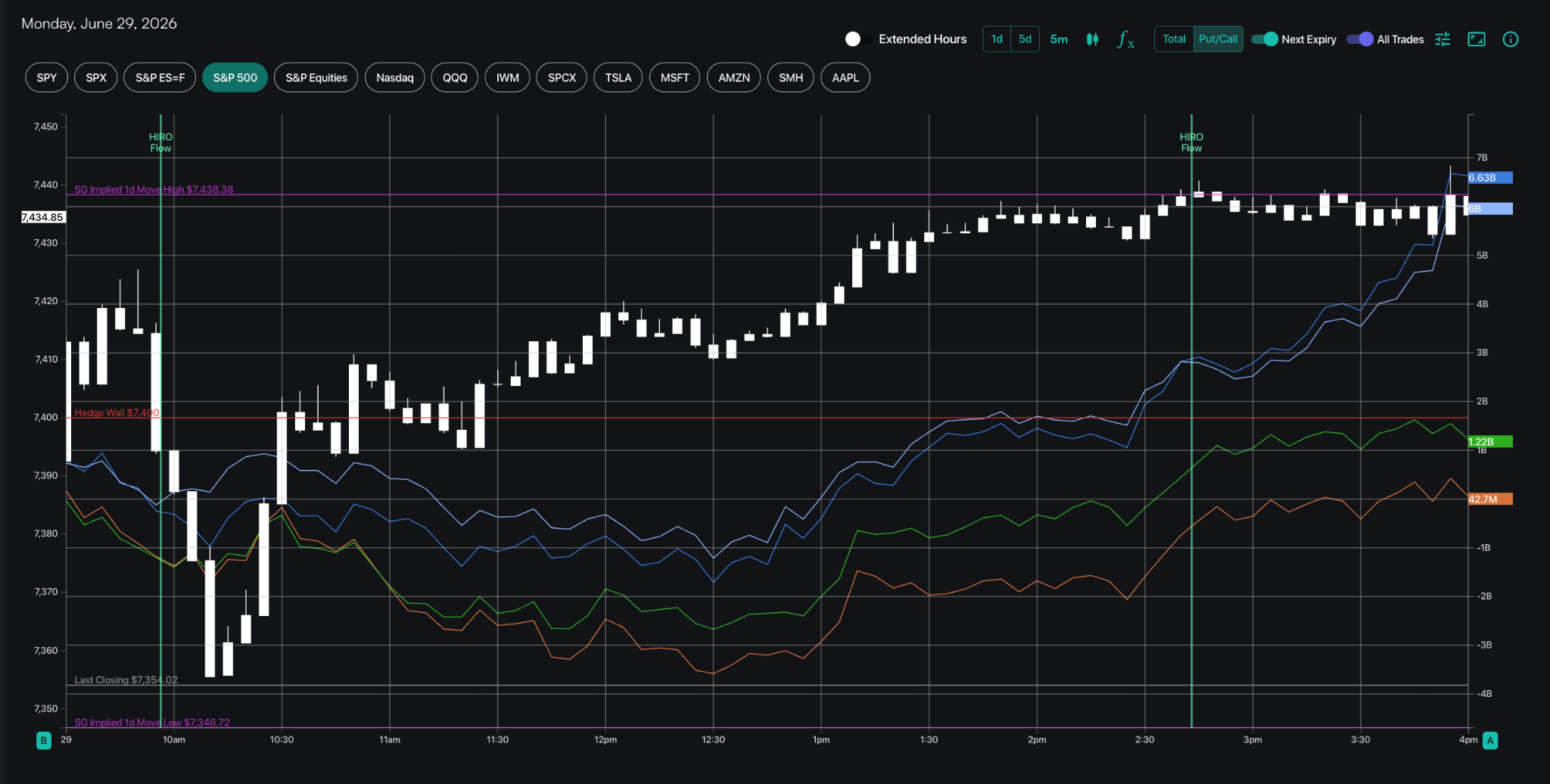This screenshot has width=1550, height=784.
Task: Switch to the Put/Call view tab
Action: tap(1218, 39)
